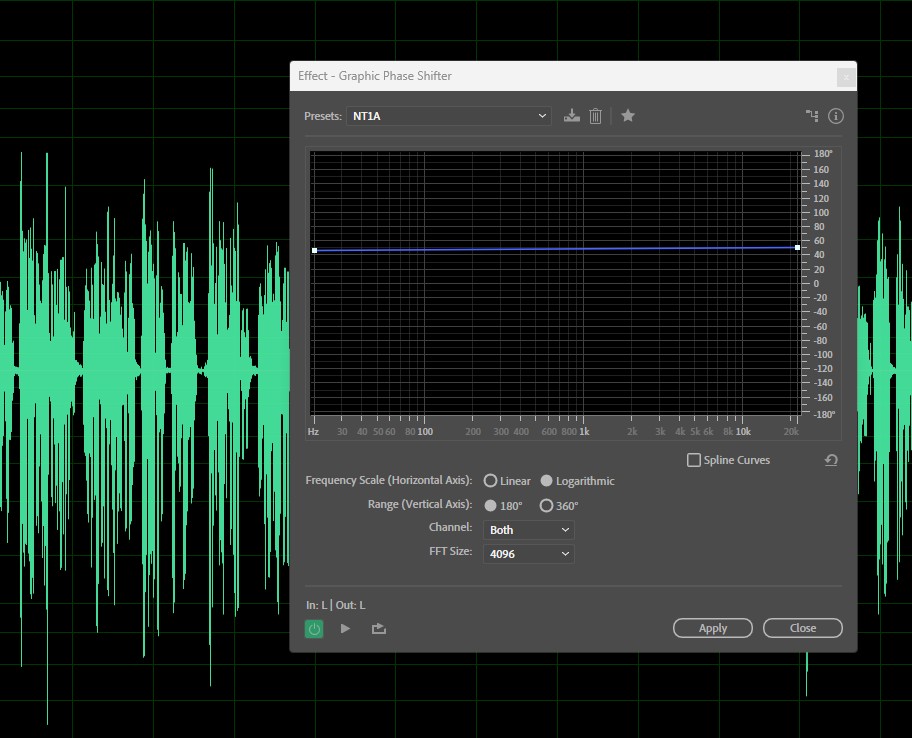Select Logarithmic frequency scale

tap(546, 481)
